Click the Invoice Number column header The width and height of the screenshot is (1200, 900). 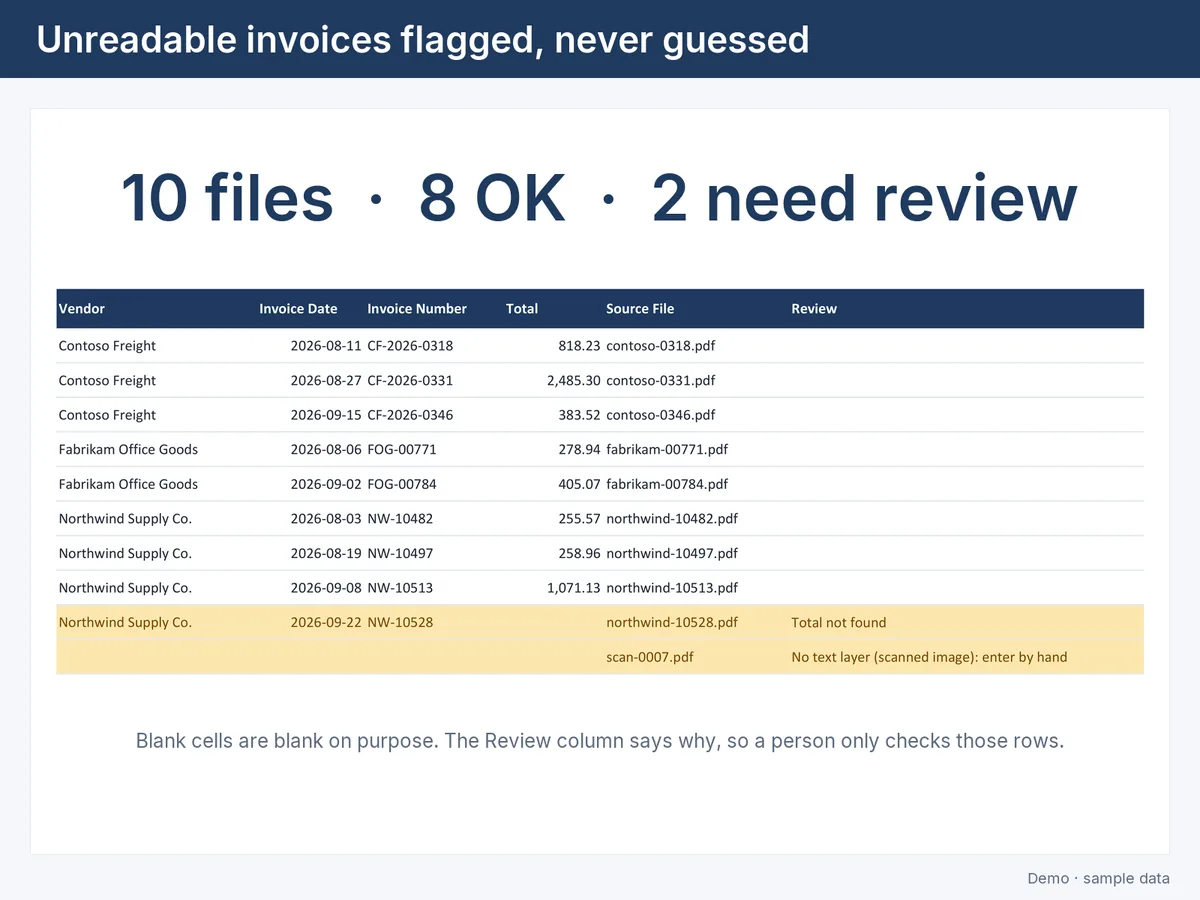(x=417, y=309)
